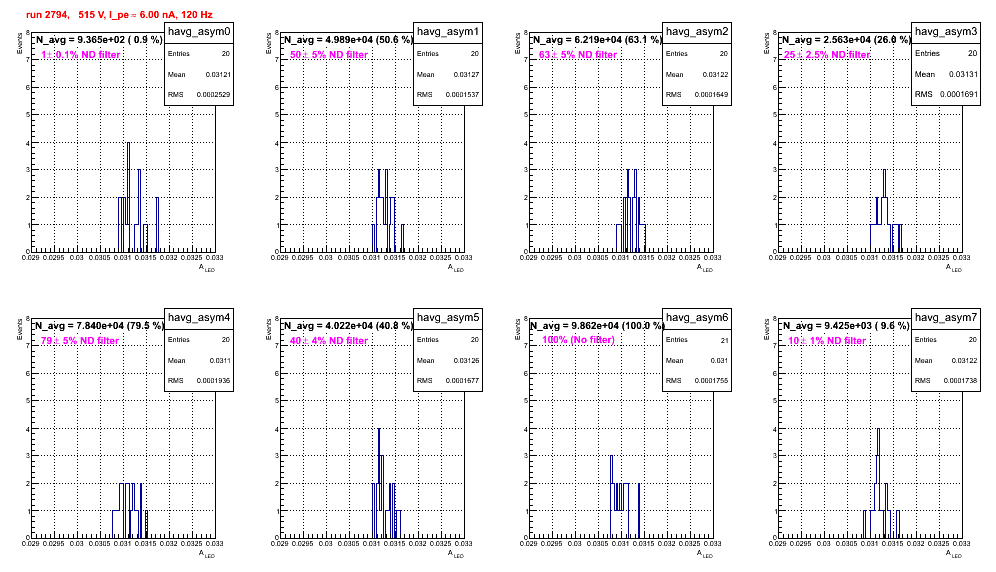996x572 pixels.
Task: Pick the RMS value 0.0001755
Action: pyautogui.click(x=712, y=381)
